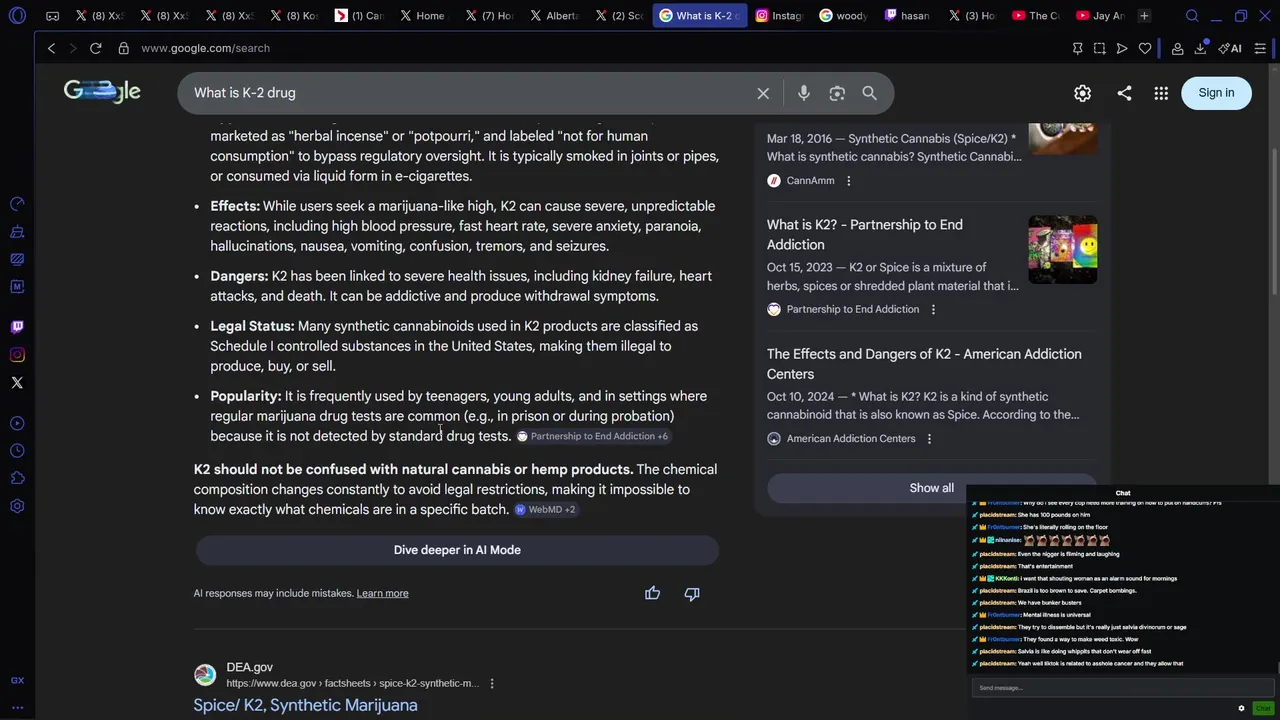Open options for American Addiction Centers result

(x=929, y=439)
